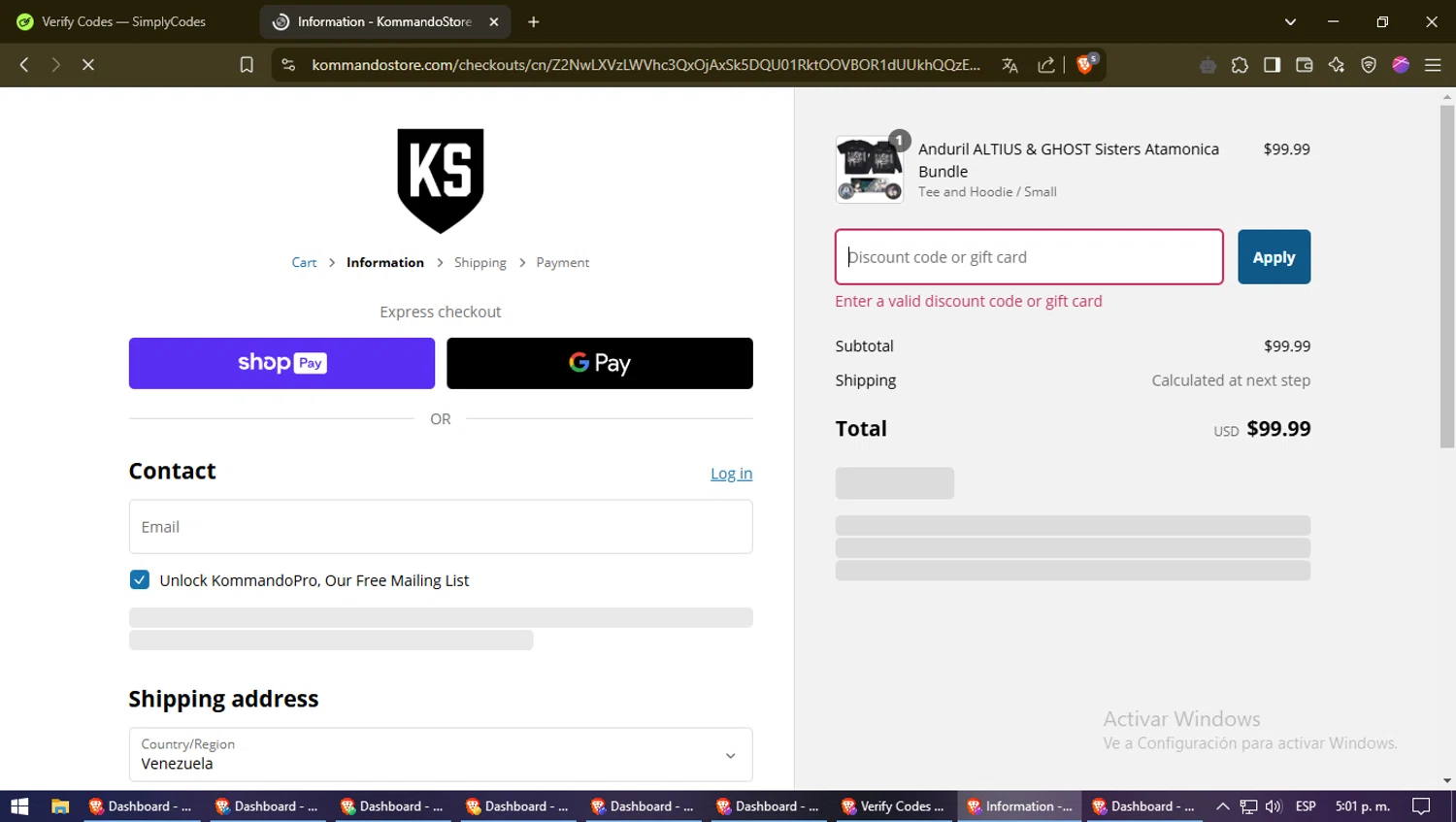Select the Information - KommandoStore tab
Screen dimensions: 1456x822
(x=384, y=21)
